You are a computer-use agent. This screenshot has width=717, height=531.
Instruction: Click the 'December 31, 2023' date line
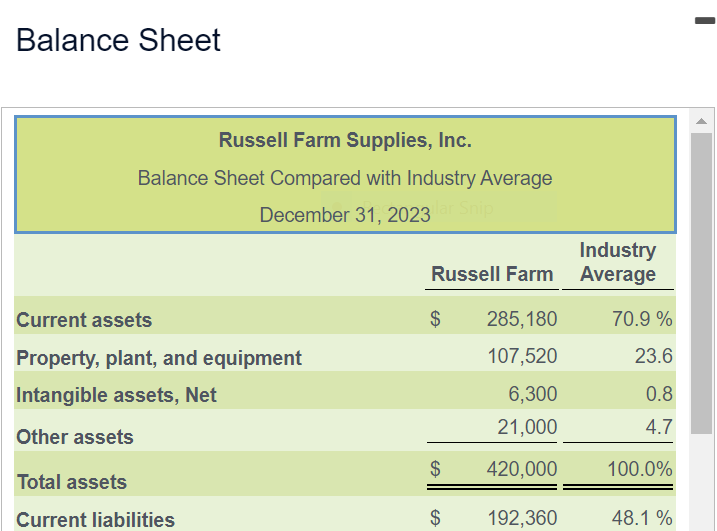pos(345,215)
